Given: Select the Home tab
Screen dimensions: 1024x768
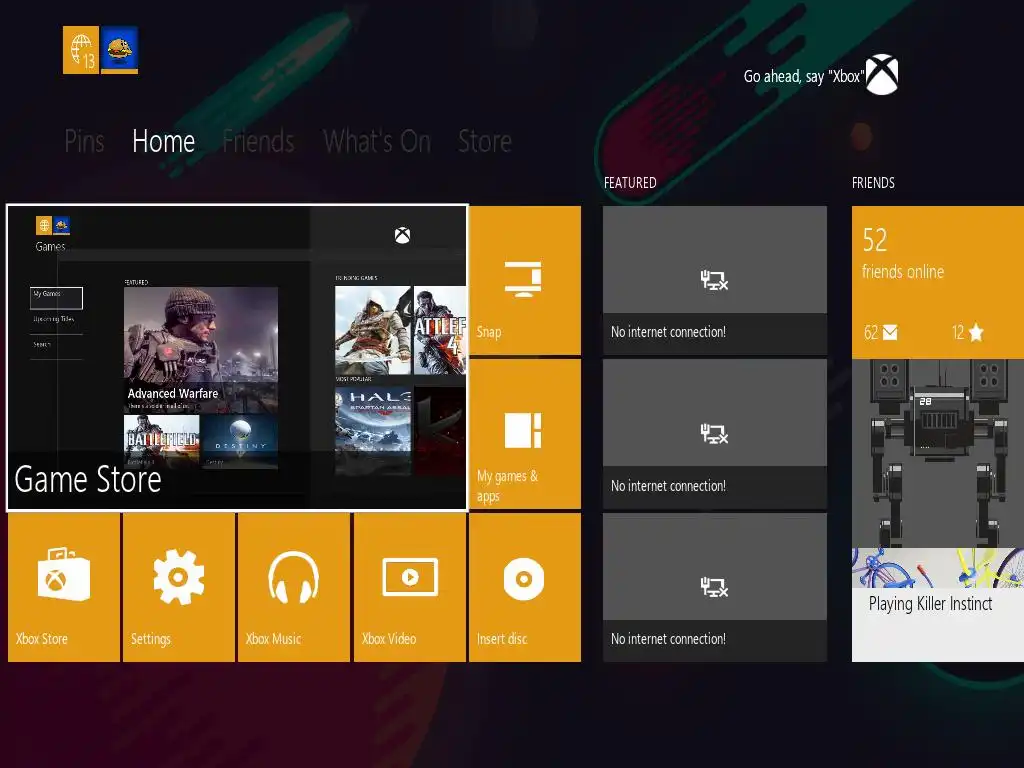Looking at the screenshot, I should click(x=163, y=141).
